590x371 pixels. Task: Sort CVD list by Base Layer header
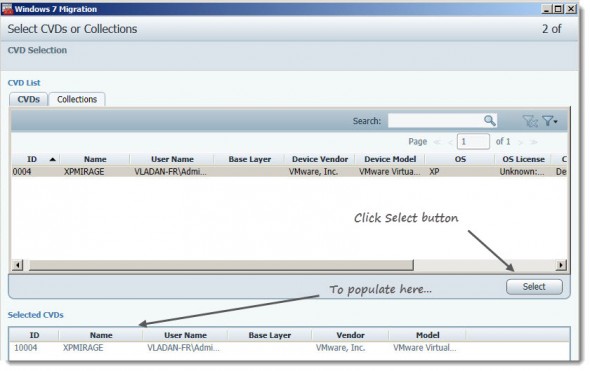tap(249, 159)
